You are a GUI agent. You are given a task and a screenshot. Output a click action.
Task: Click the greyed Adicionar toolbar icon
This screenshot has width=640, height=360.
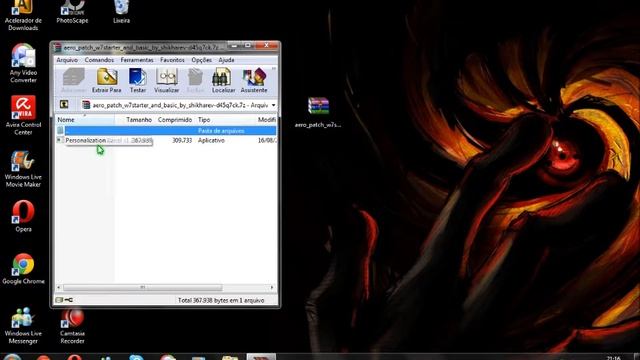coord(73,80)
